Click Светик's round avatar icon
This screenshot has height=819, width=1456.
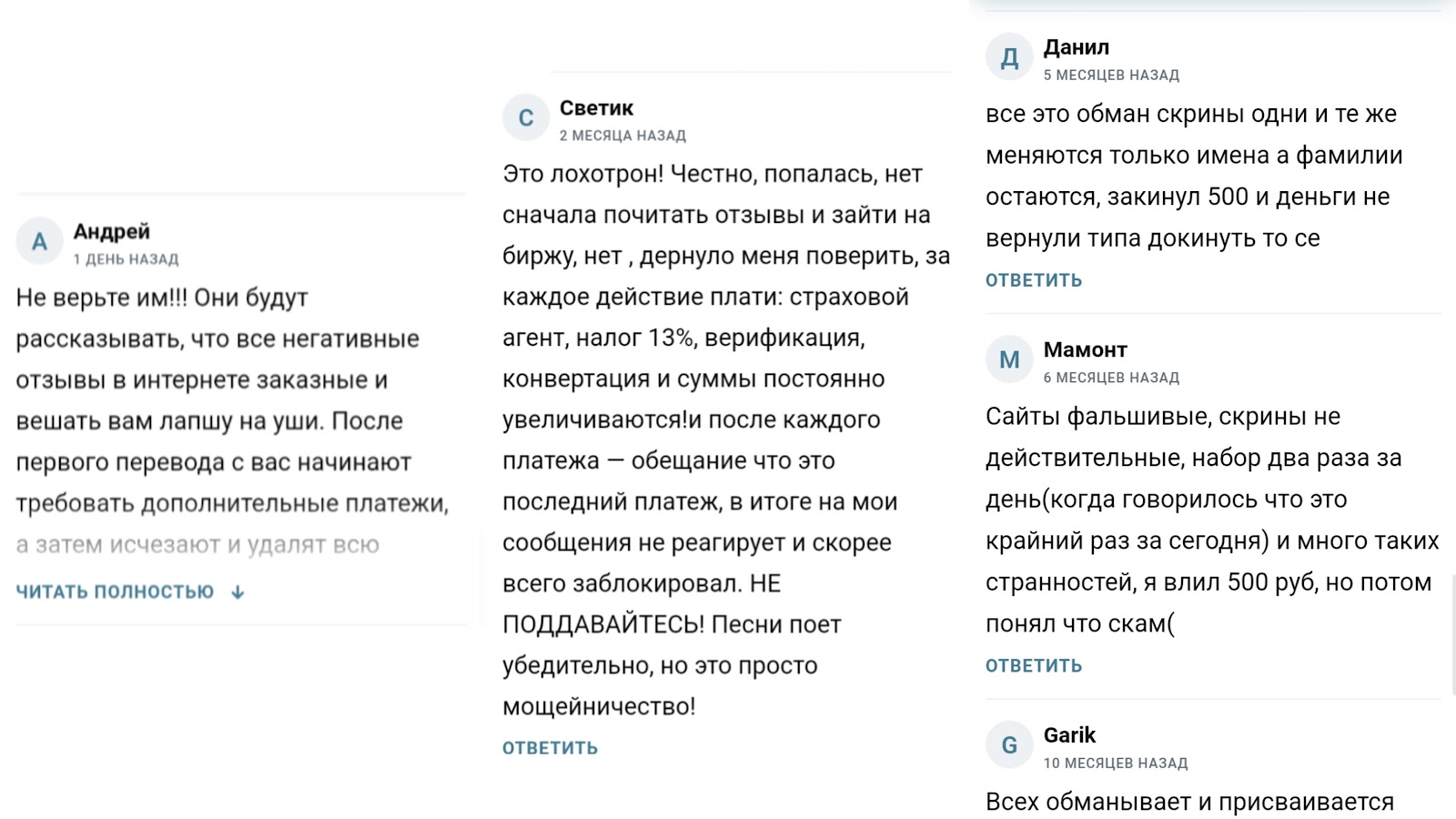coord(526,117)
